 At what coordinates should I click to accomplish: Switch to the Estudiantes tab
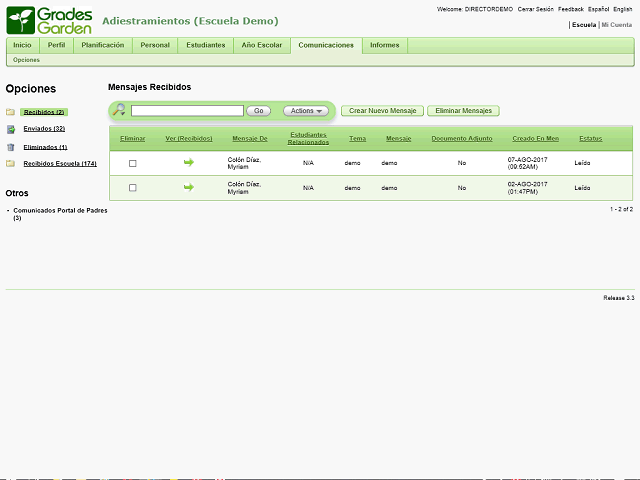[x=205, y=45]
